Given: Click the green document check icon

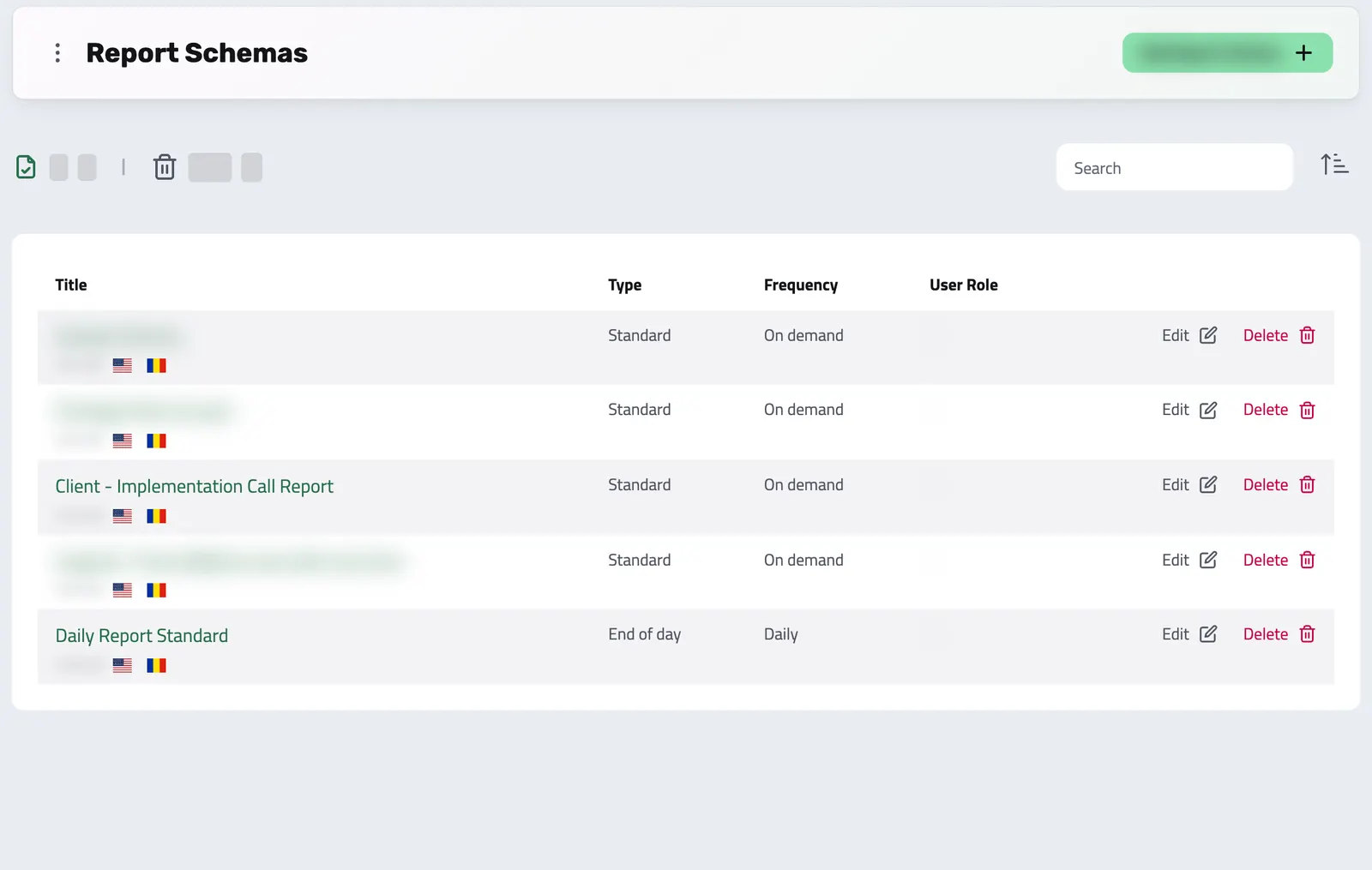Looking at the screenshot, I should [x=26, y=167].
